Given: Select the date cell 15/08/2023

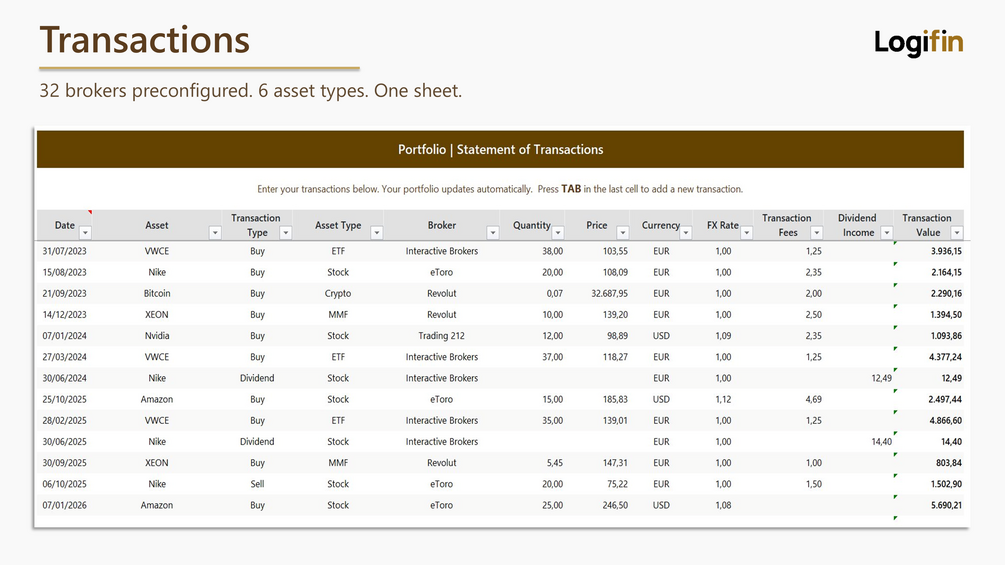Looking at the screenshot, I should point(65,272).
